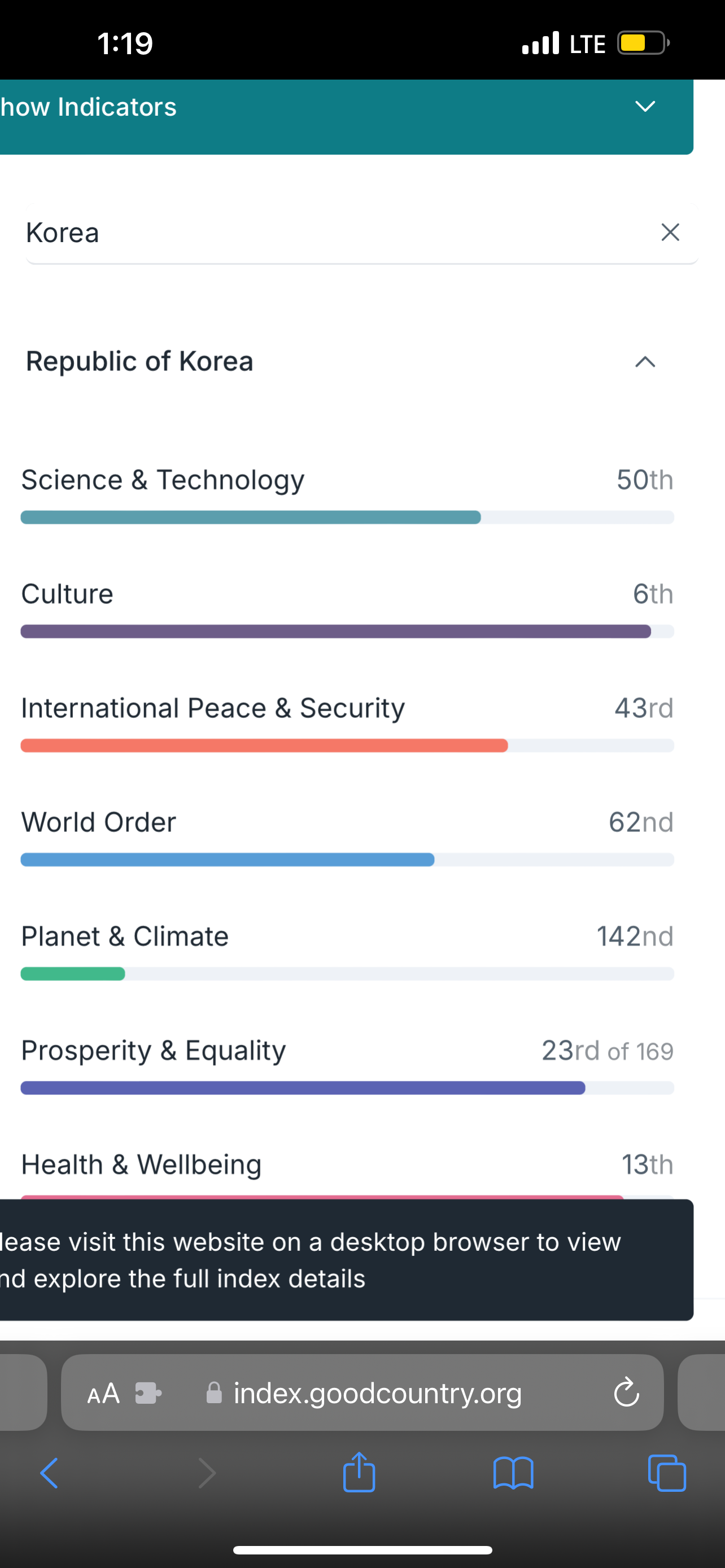Collapse the Republic of Korea section

(645, 362)
